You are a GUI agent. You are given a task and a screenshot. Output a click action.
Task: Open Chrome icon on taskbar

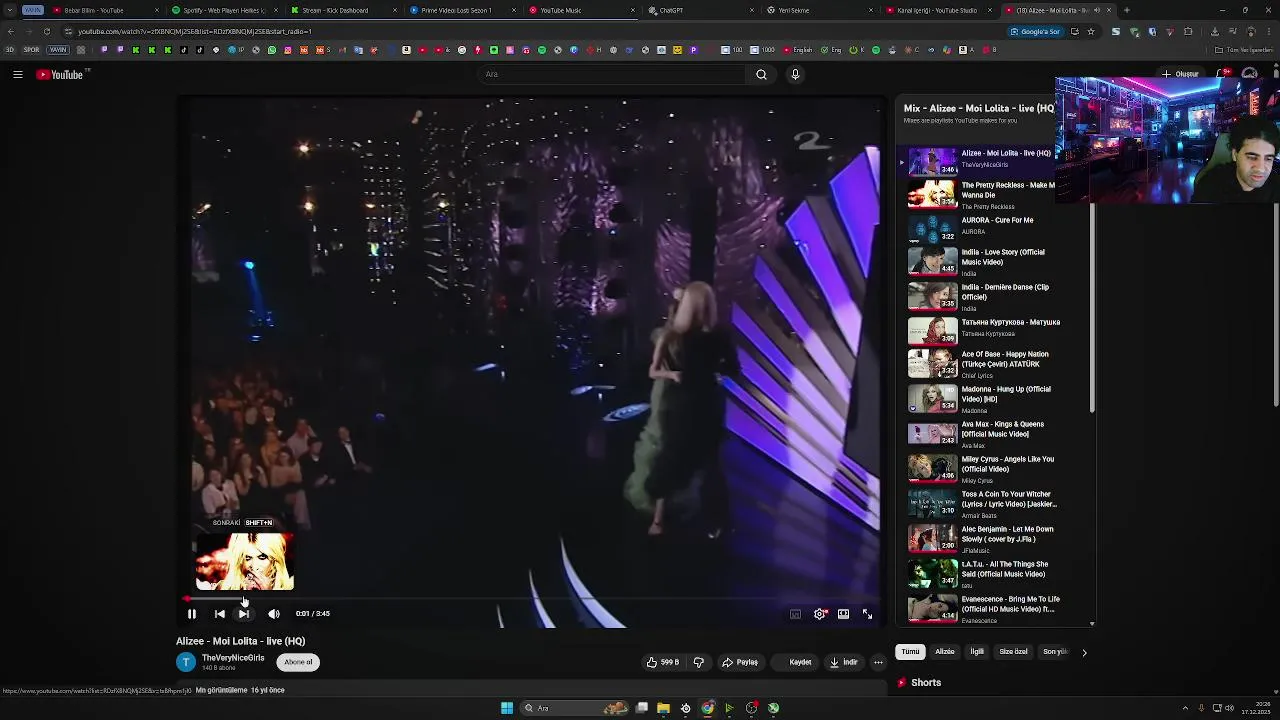tap(708, 708)
